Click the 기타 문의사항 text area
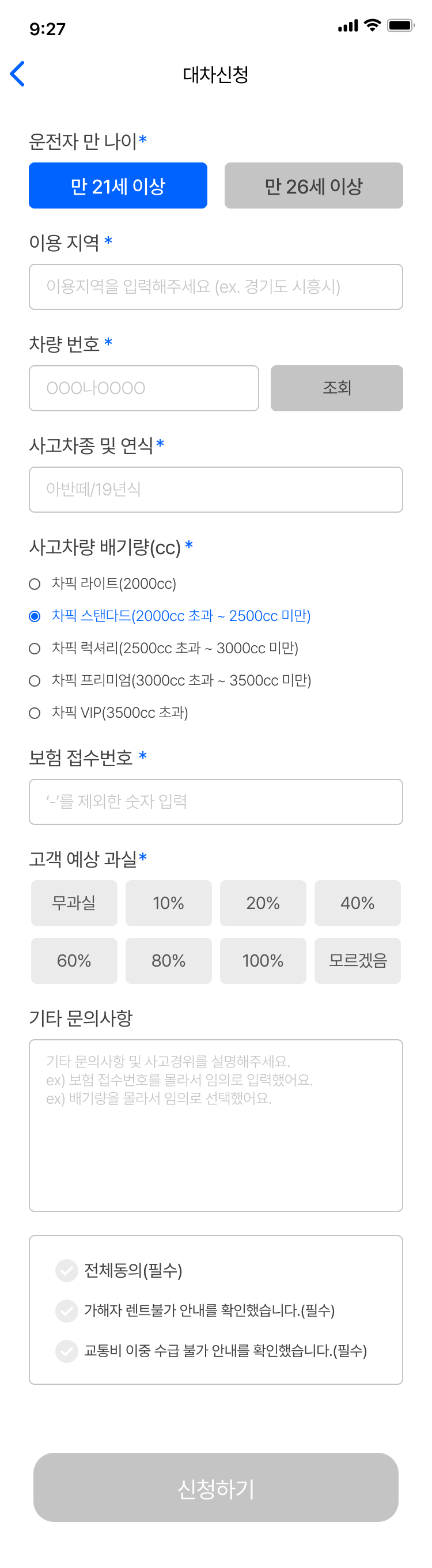The height and width of the screenshot is (1568, 432). [215, 1125]
